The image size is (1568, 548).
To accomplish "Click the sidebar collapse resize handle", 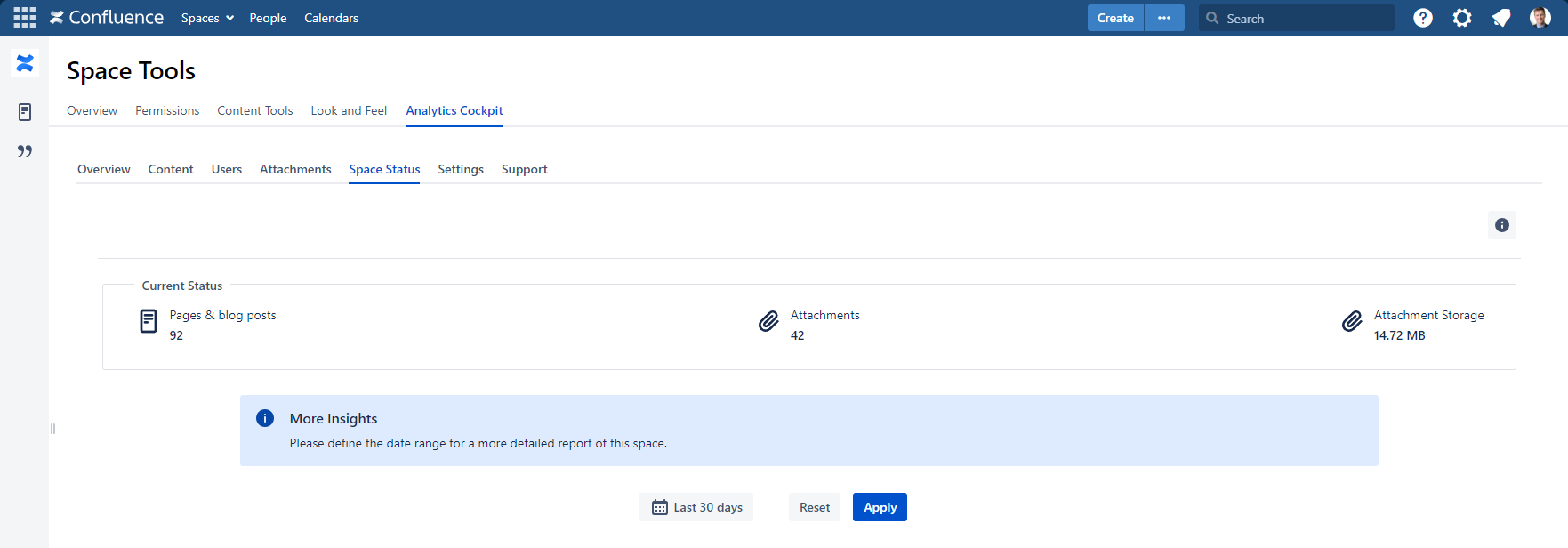I will [53, 429].
